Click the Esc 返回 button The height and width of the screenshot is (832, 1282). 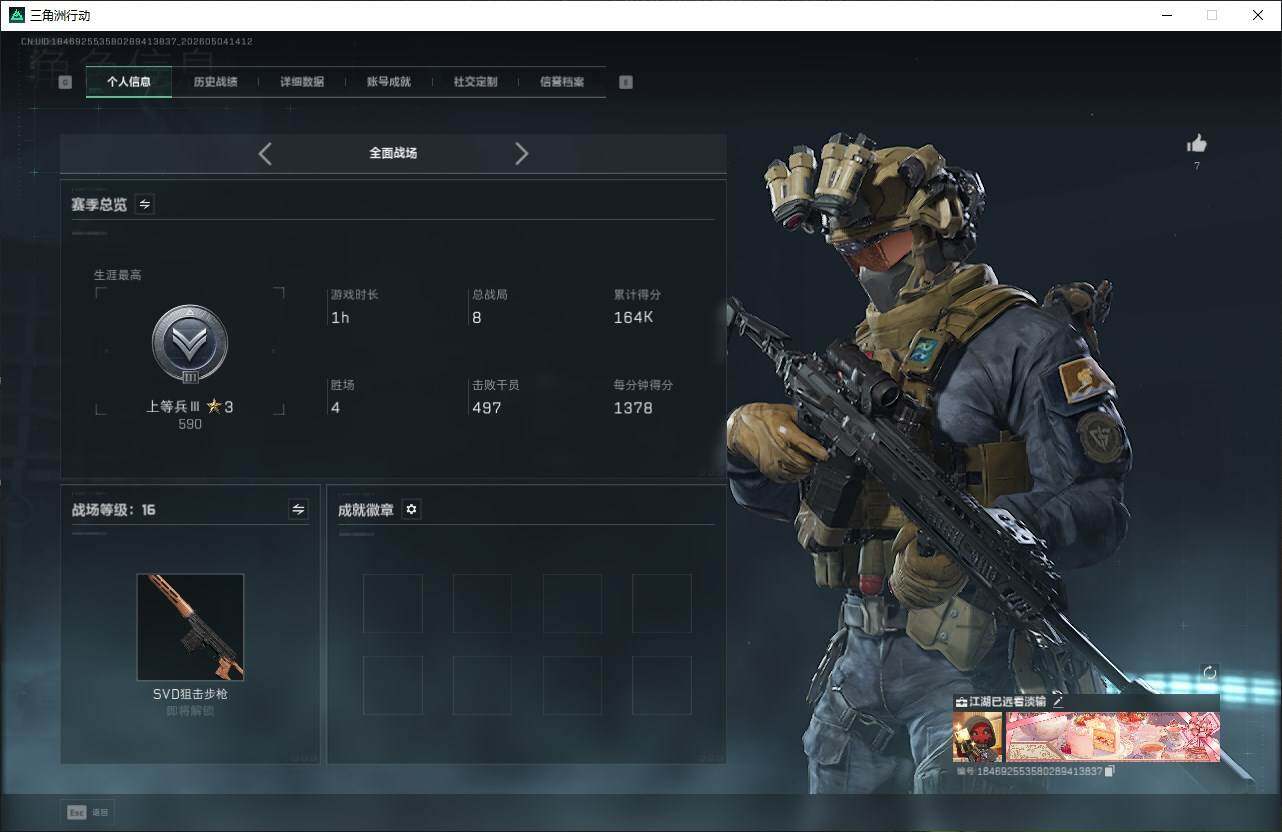click(x=87, y=812)
